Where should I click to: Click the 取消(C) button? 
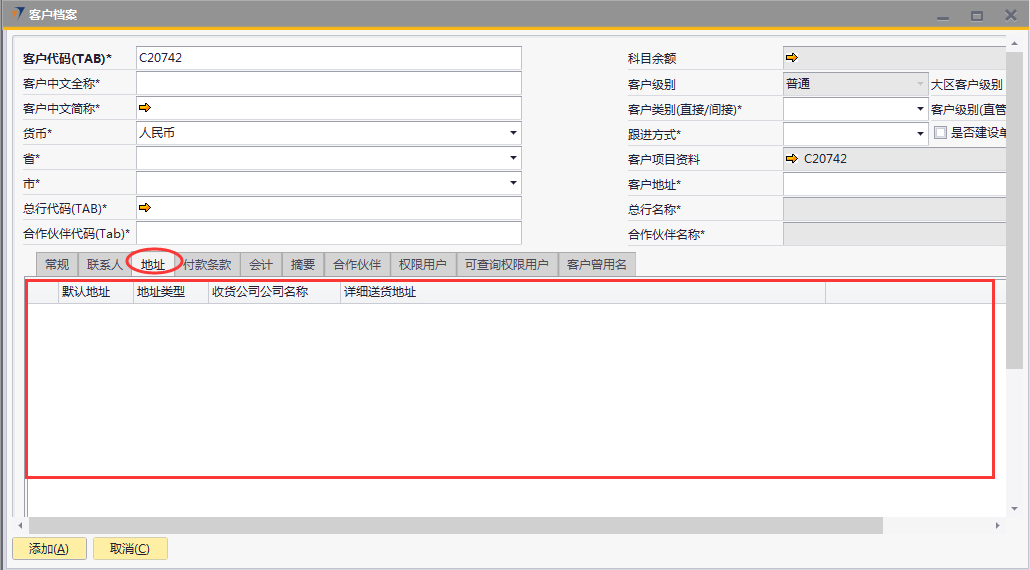[x=130, y=549]
